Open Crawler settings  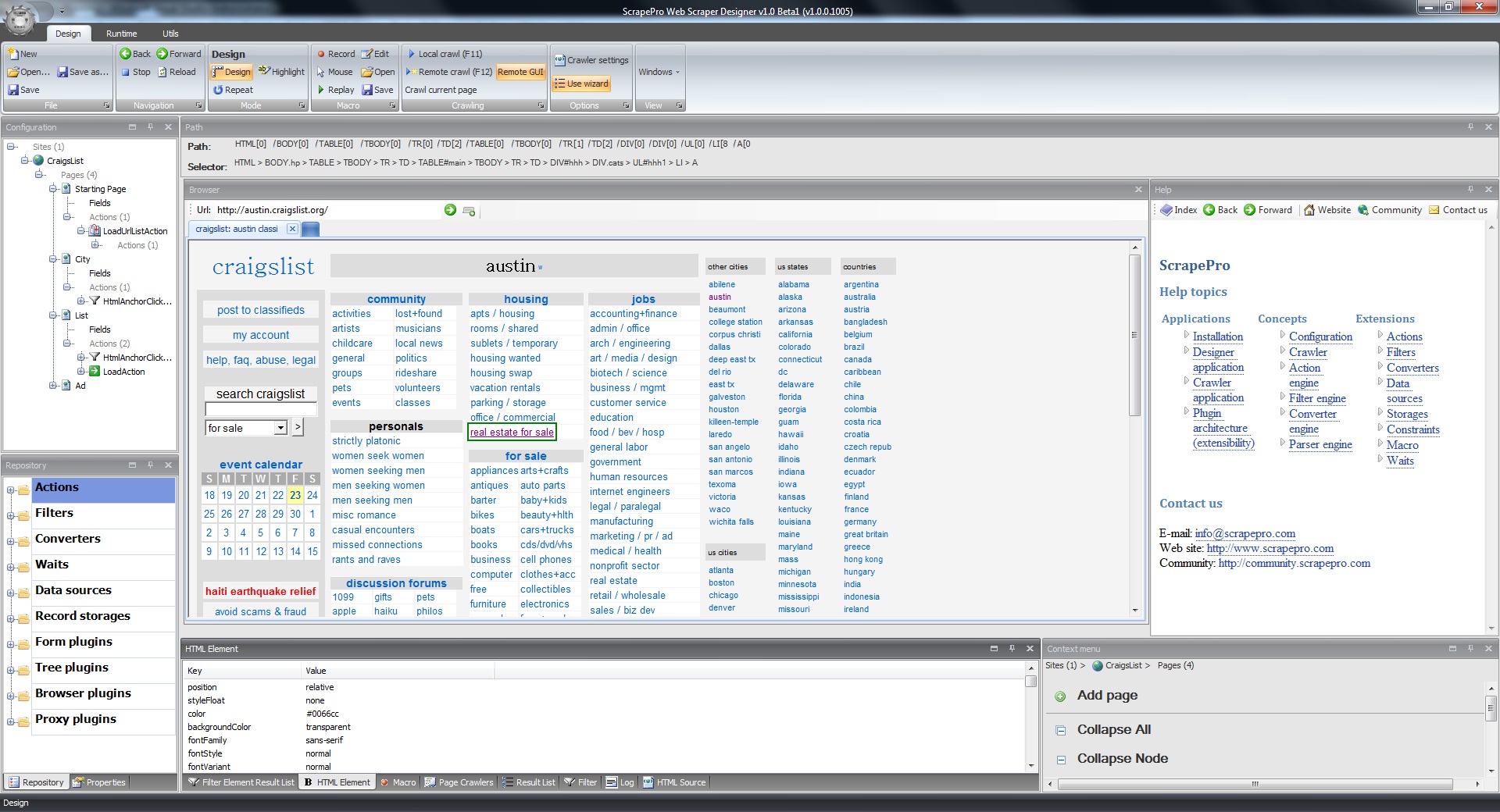point(591,60)
